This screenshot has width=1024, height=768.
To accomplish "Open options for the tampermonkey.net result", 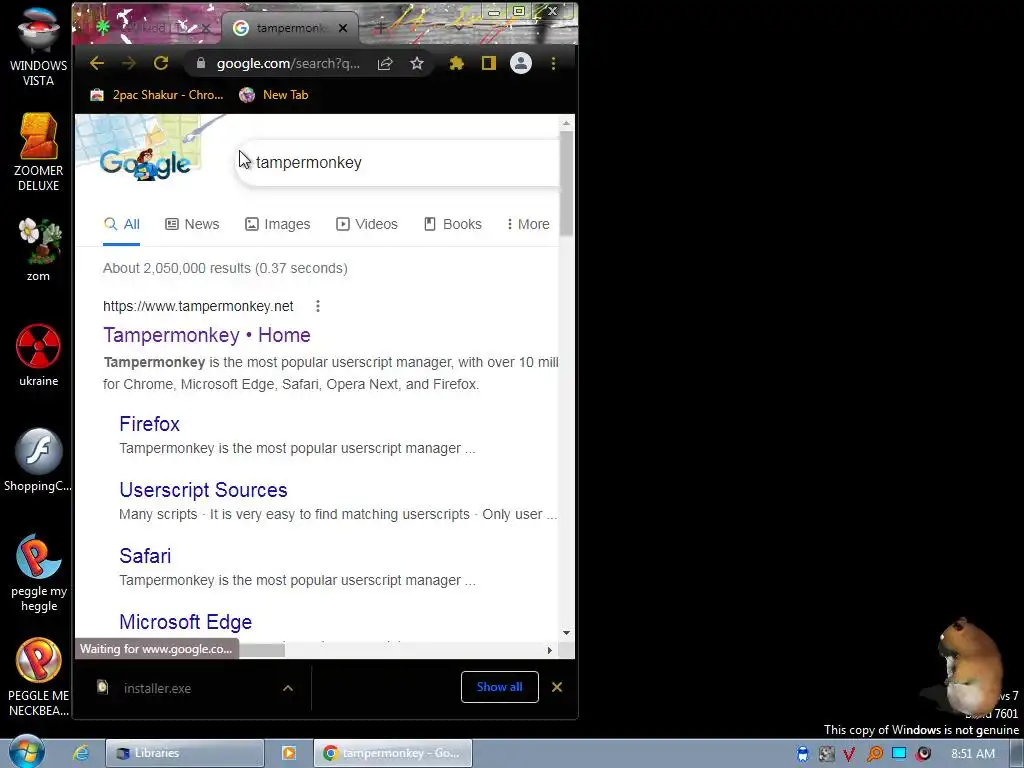I will point(317,306).
